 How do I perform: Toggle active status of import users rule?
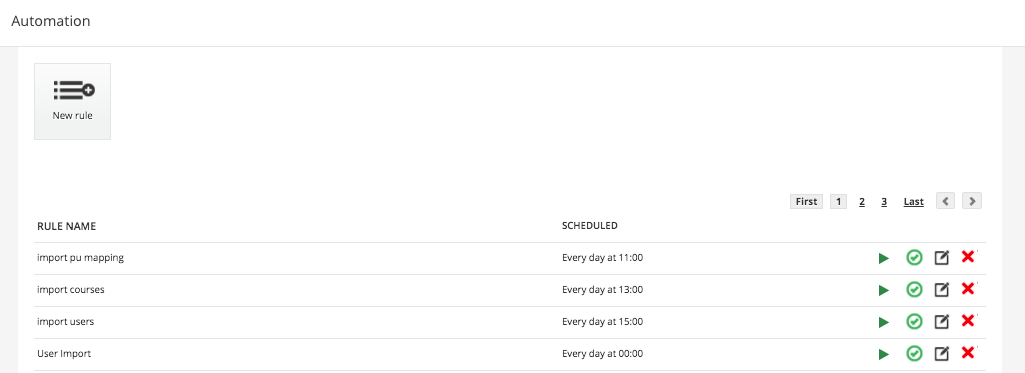[915, 321]
